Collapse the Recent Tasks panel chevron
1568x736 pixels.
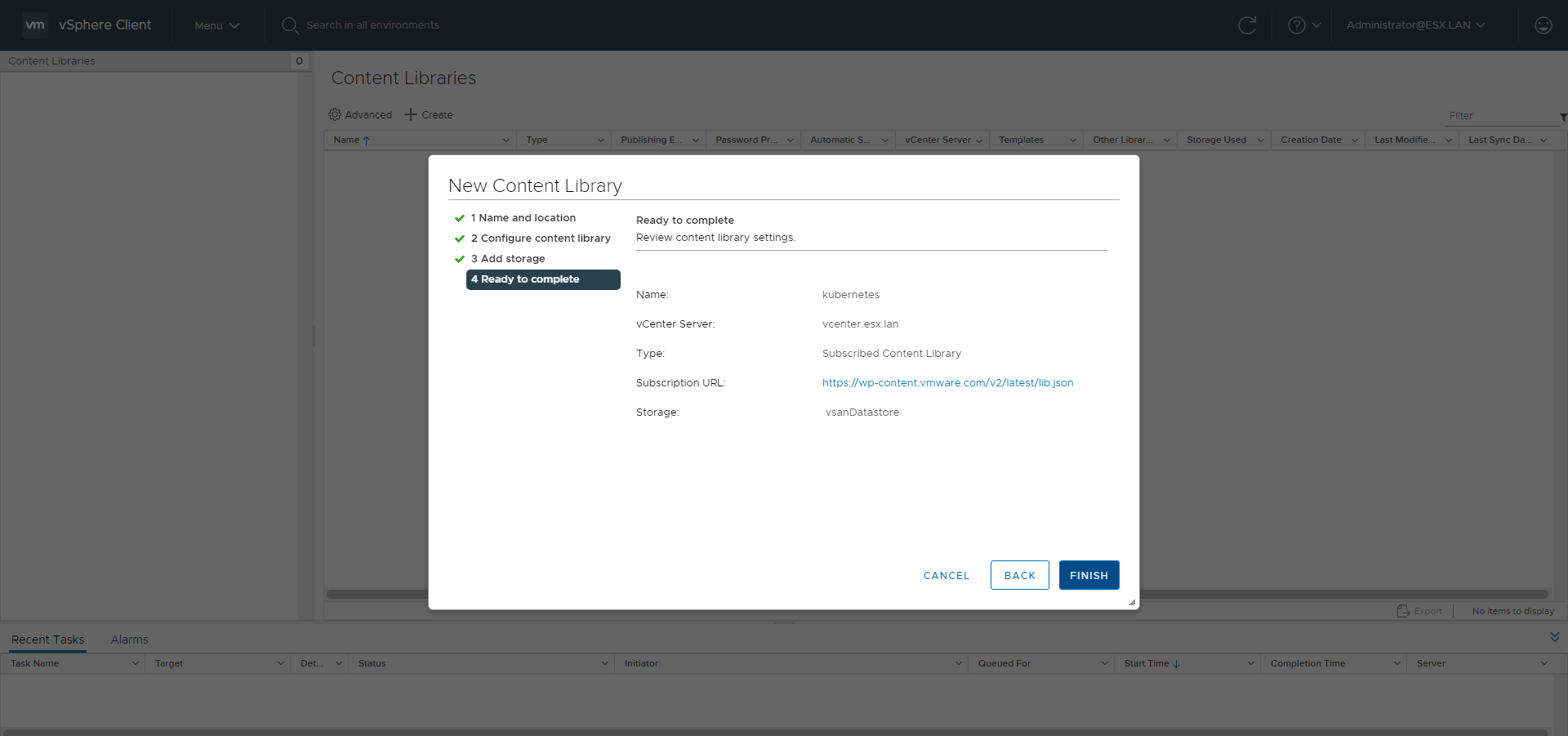[x=1554, y=637]
